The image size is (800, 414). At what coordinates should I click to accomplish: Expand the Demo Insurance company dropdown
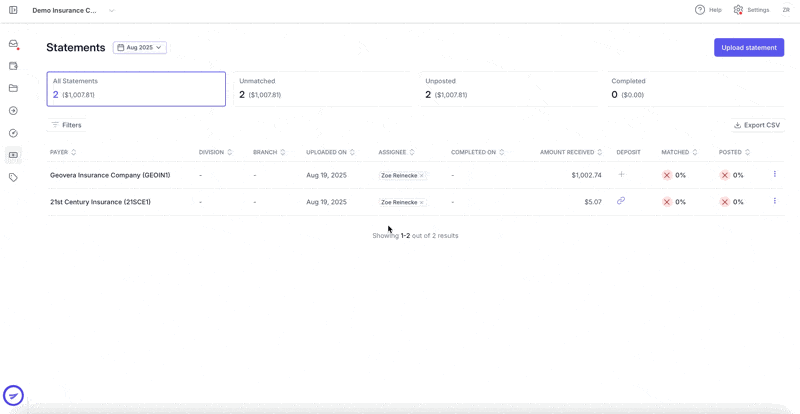112,10
